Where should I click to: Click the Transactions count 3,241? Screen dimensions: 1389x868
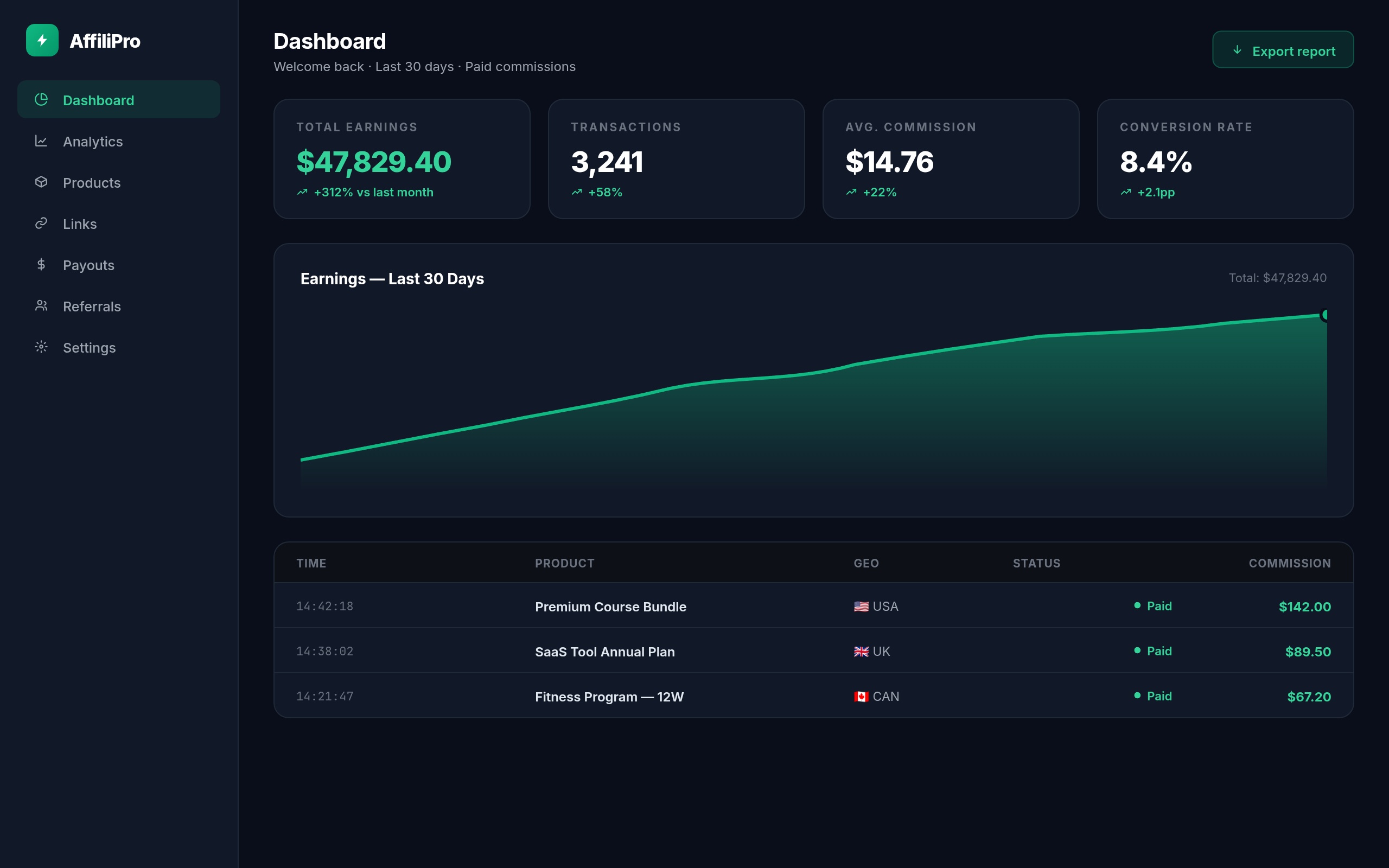(x=607, y=161)
